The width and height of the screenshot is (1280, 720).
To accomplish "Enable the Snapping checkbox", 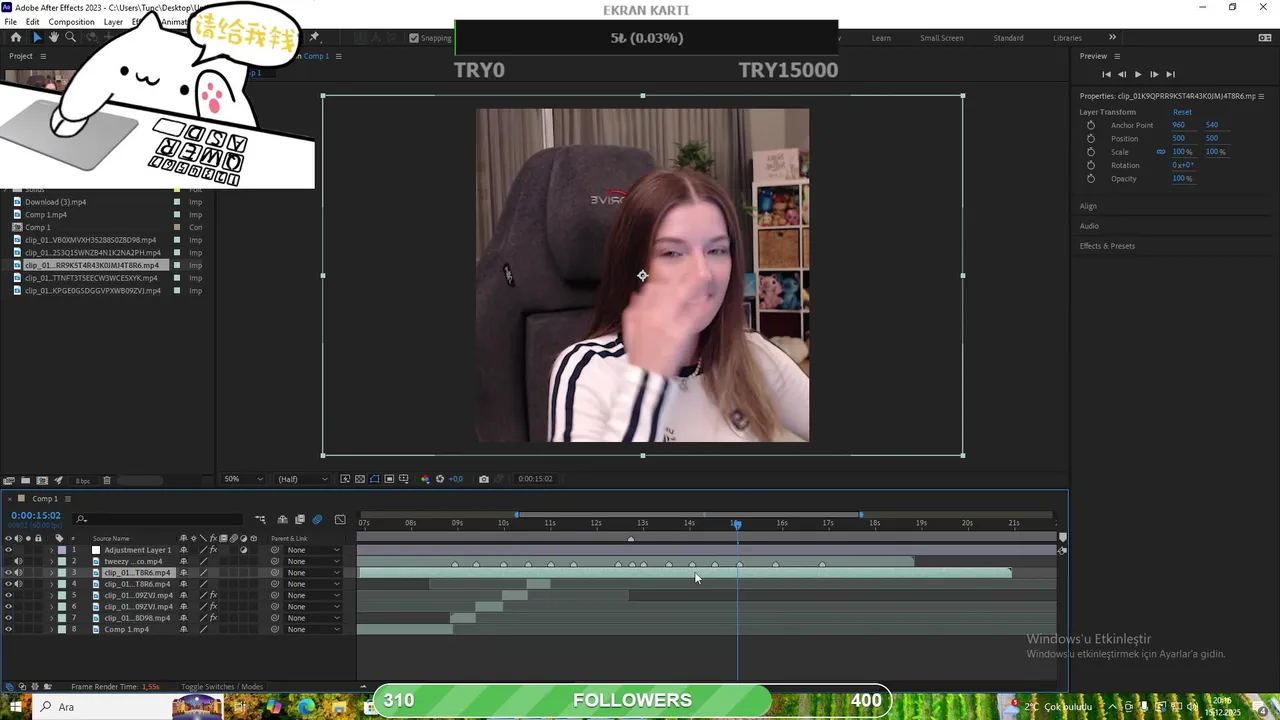I will click(x=414, y=38).
